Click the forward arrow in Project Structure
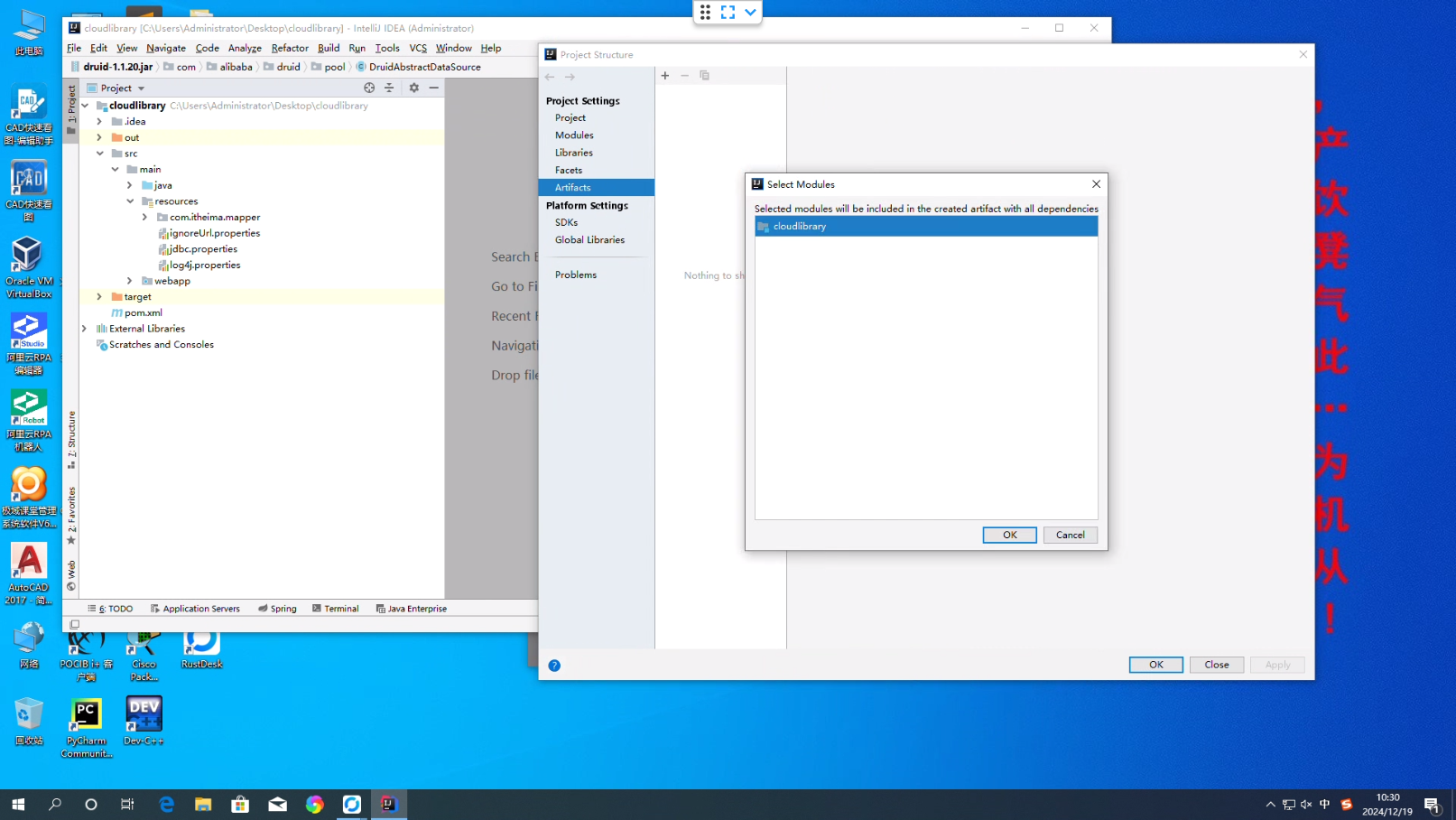Image resolution: width=1456 pixels, height=820 pixels. 570,77
